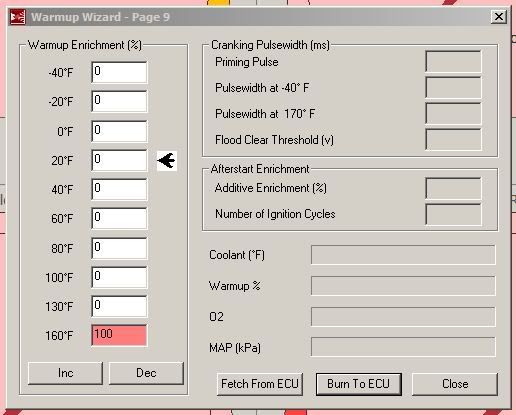The image size is (516, 415).
Task: Select the -40°F warmup enrichment field
Action: click(119, 72)
